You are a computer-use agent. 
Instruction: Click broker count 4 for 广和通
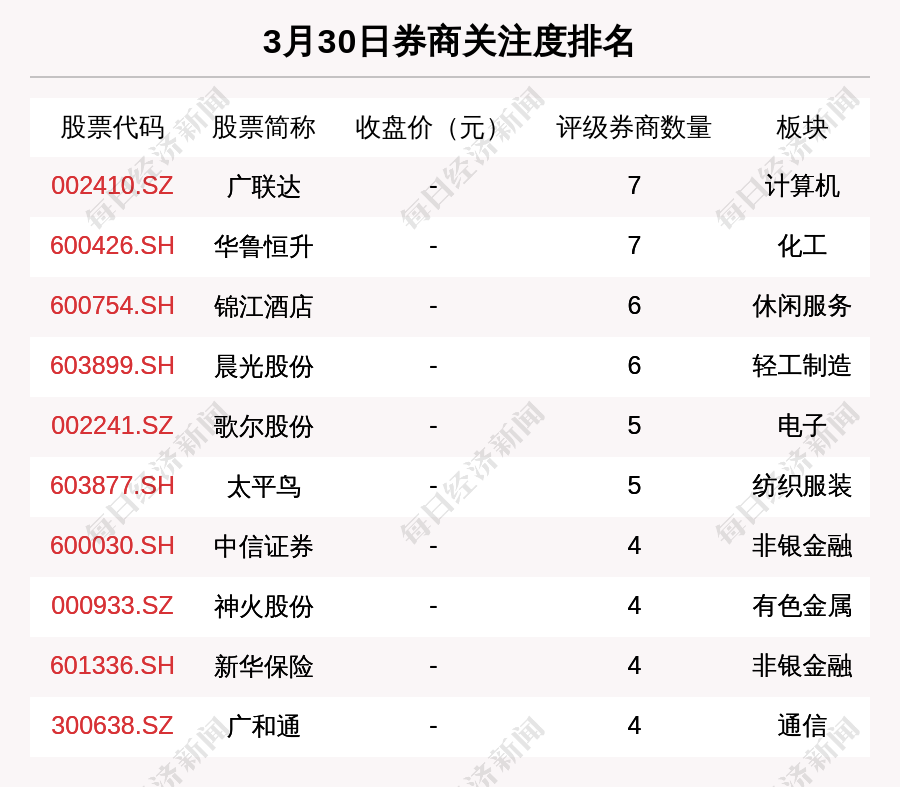tap(634, 726)
